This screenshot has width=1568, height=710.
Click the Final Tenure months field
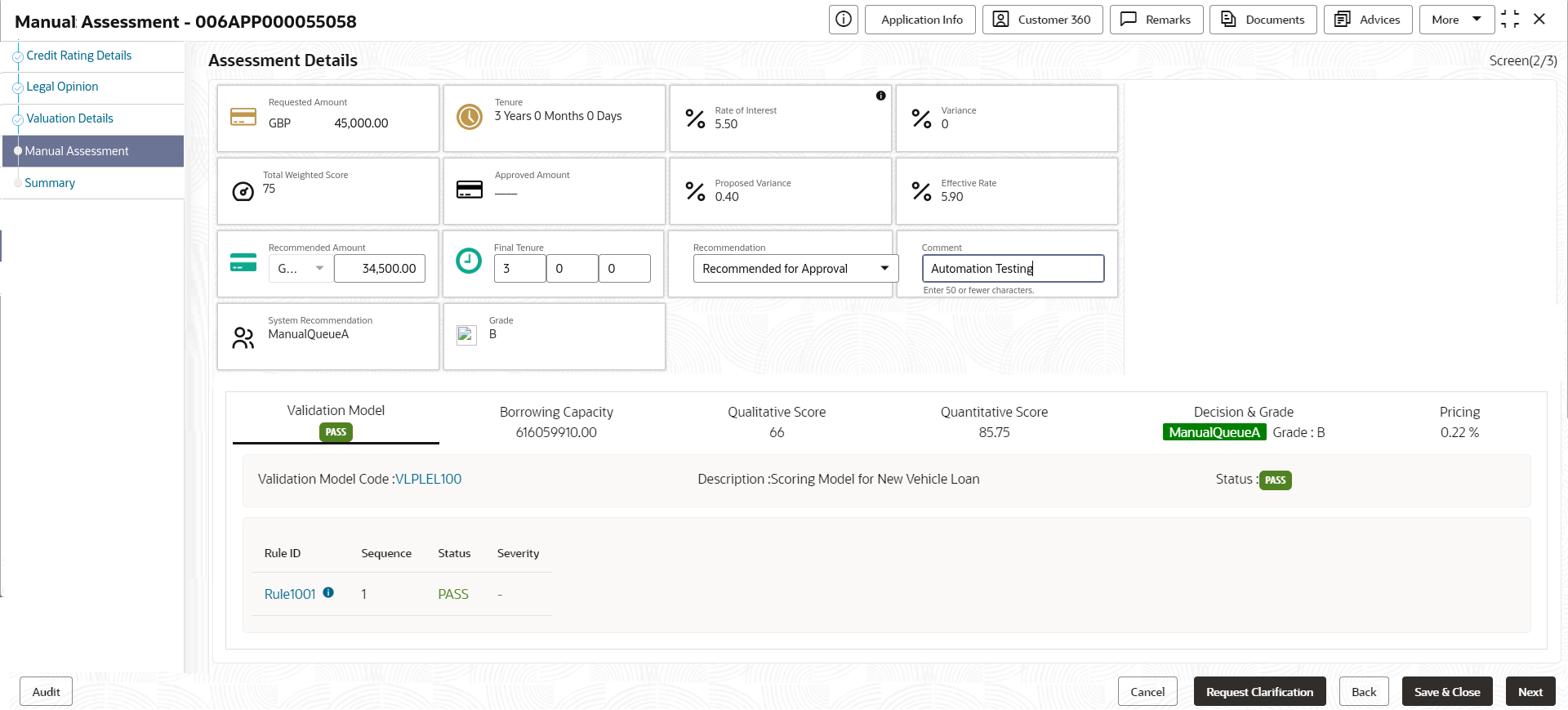tap(572, 268)
